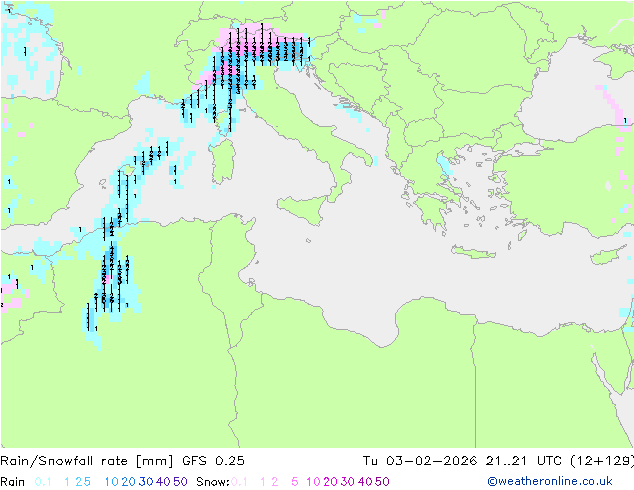Click the Snow legend value 50

[382, 482]
